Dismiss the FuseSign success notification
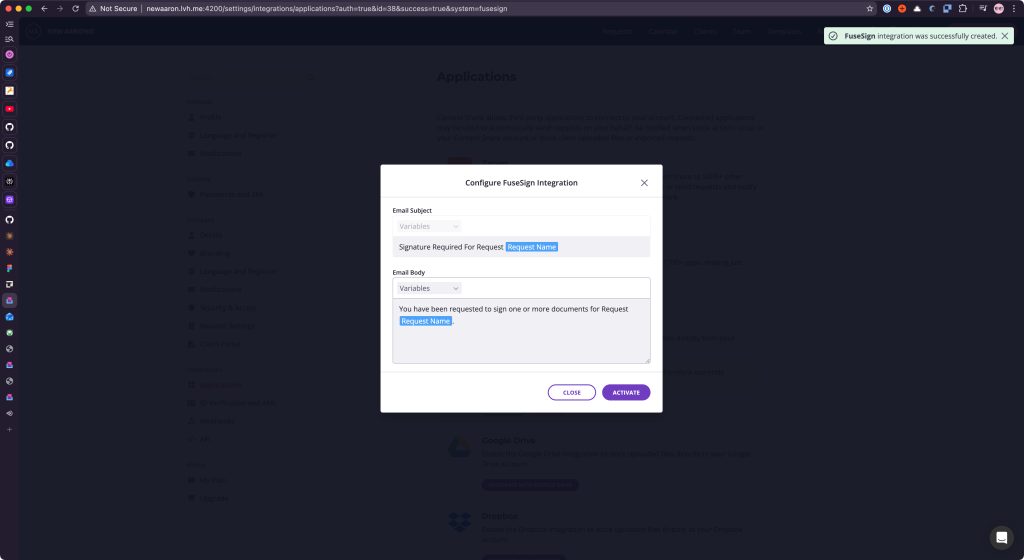This screenshot has width=1024, height=560. 1004,36
